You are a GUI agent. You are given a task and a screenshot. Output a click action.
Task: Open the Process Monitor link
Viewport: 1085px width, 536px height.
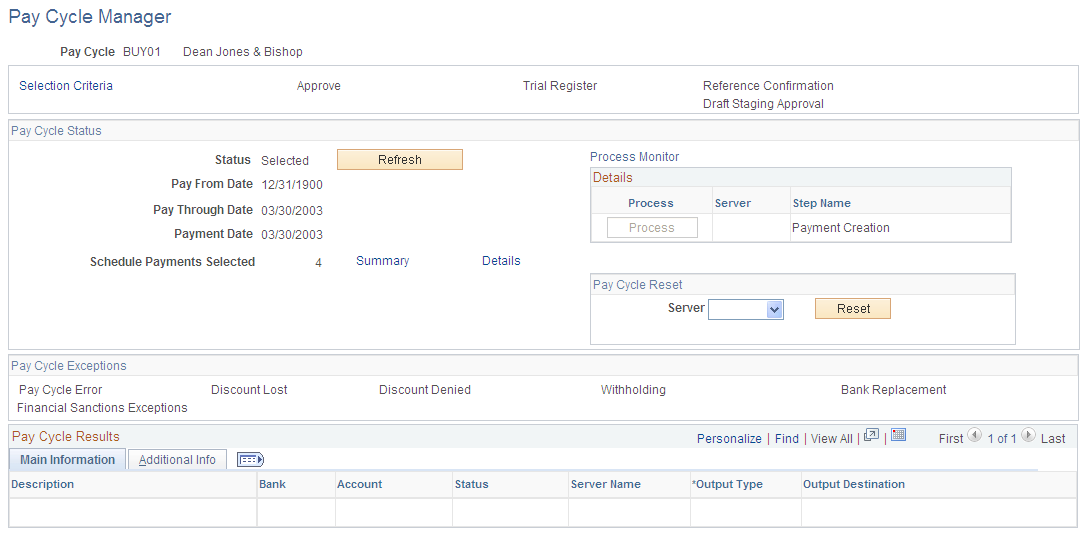[635, 157]
